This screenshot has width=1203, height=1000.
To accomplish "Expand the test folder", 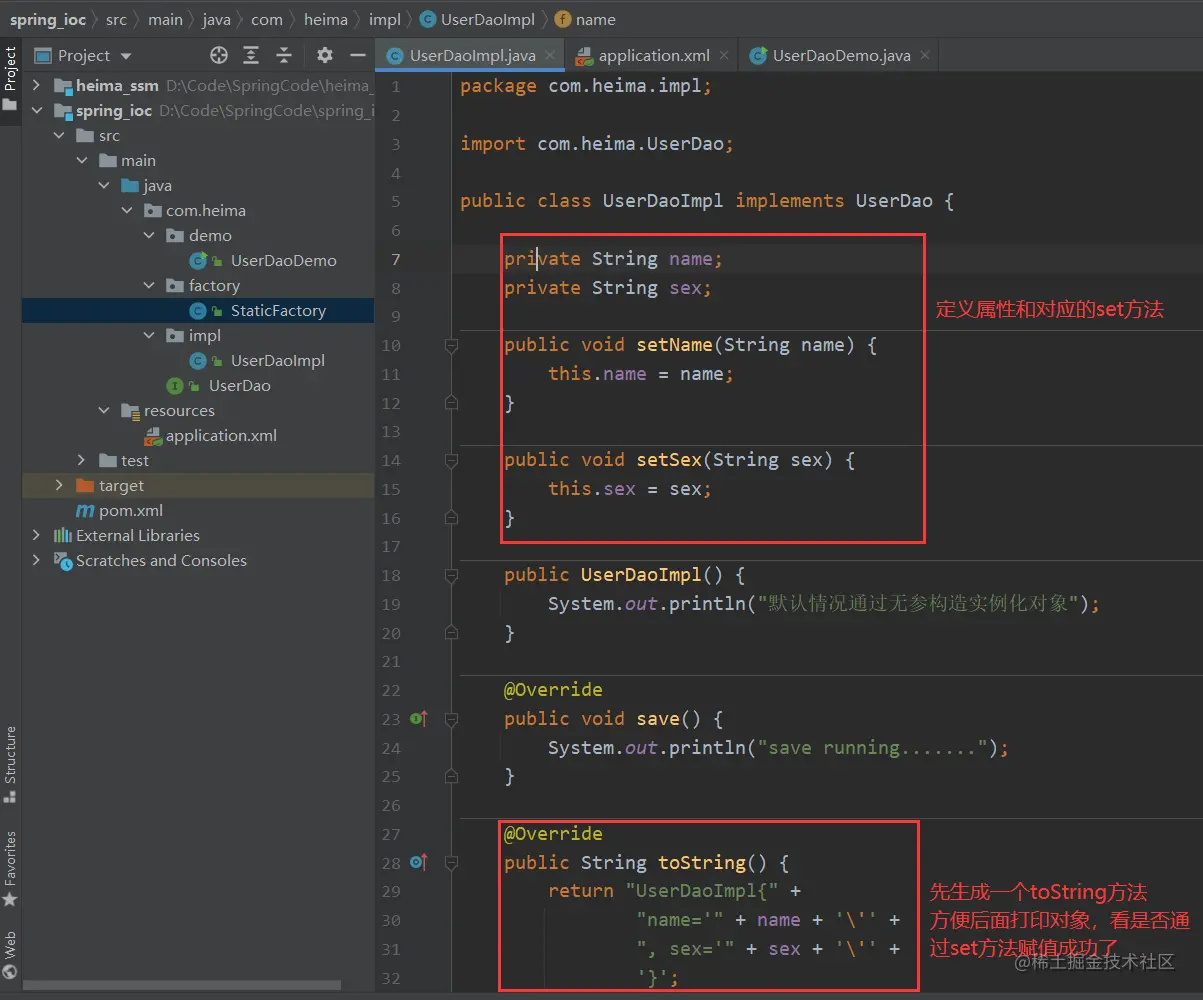I will [82, 461].
